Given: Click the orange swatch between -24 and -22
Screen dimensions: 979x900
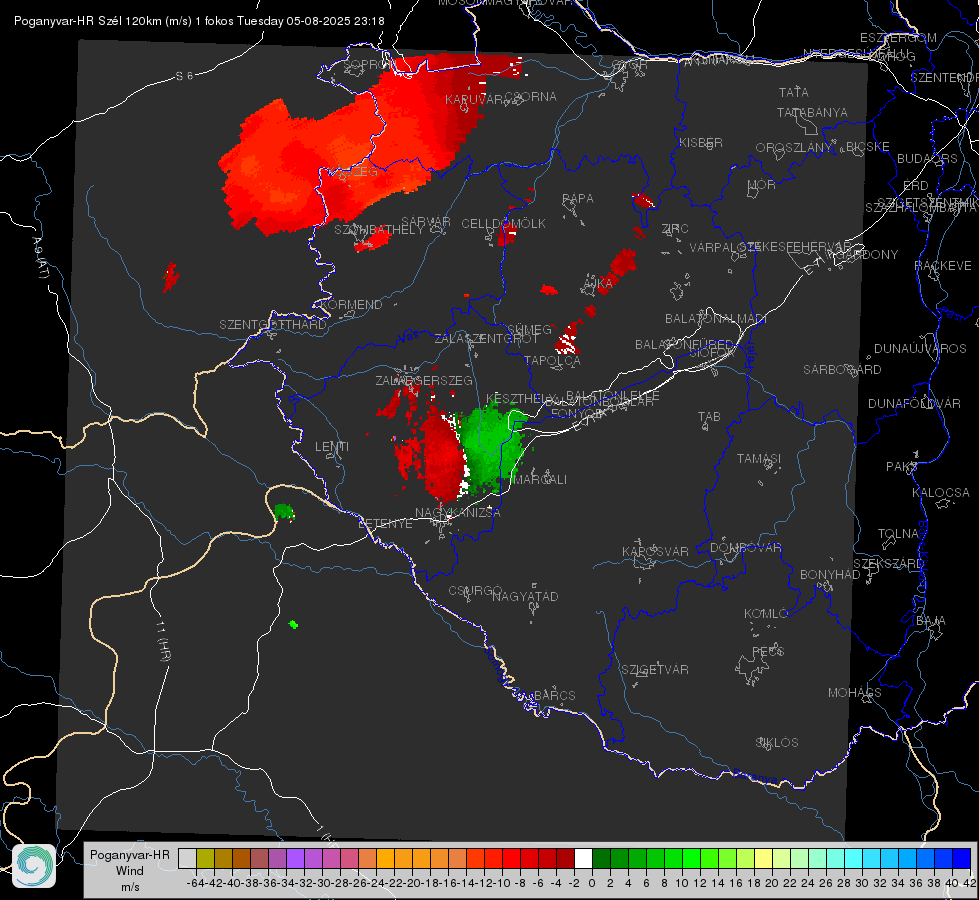Looking at the screenshot, I should (x=385, y=858).
